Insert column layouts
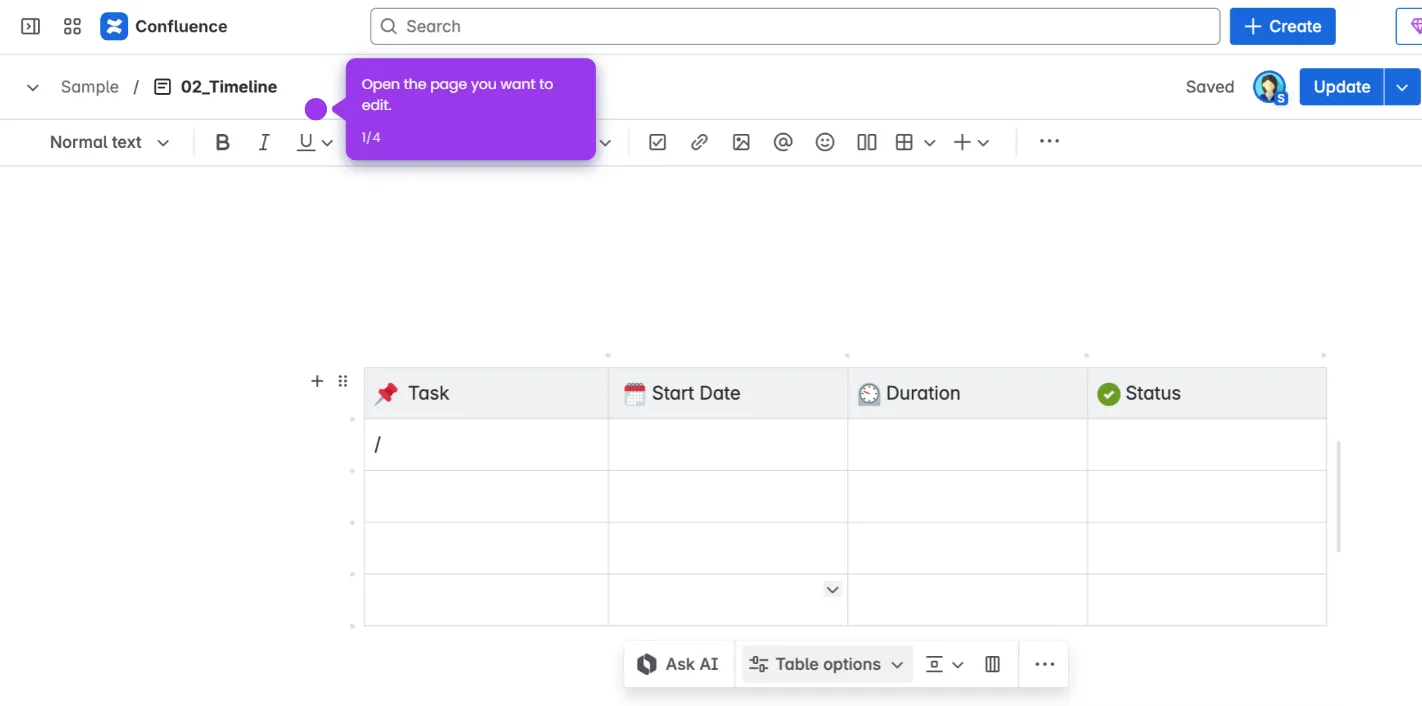The height and width of the screenshot is (706, 1422). click(x=867, y=142)
